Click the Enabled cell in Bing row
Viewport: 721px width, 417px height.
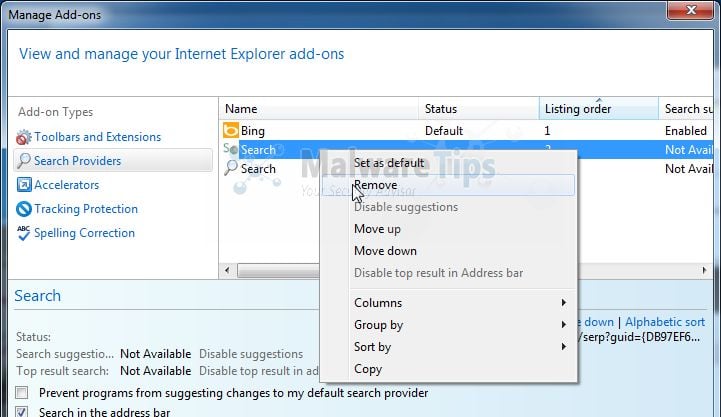686,131
